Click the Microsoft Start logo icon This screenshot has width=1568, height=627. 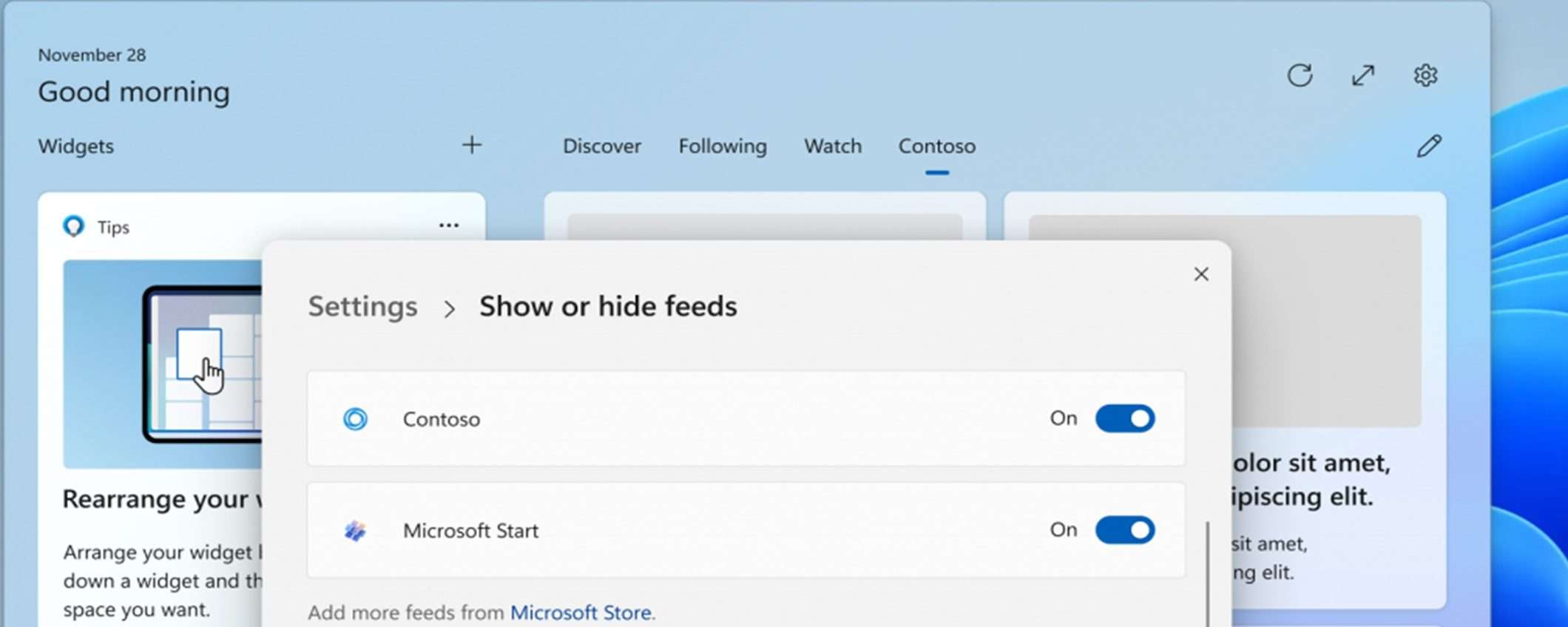pyautogui.click(x=355, y=530)
